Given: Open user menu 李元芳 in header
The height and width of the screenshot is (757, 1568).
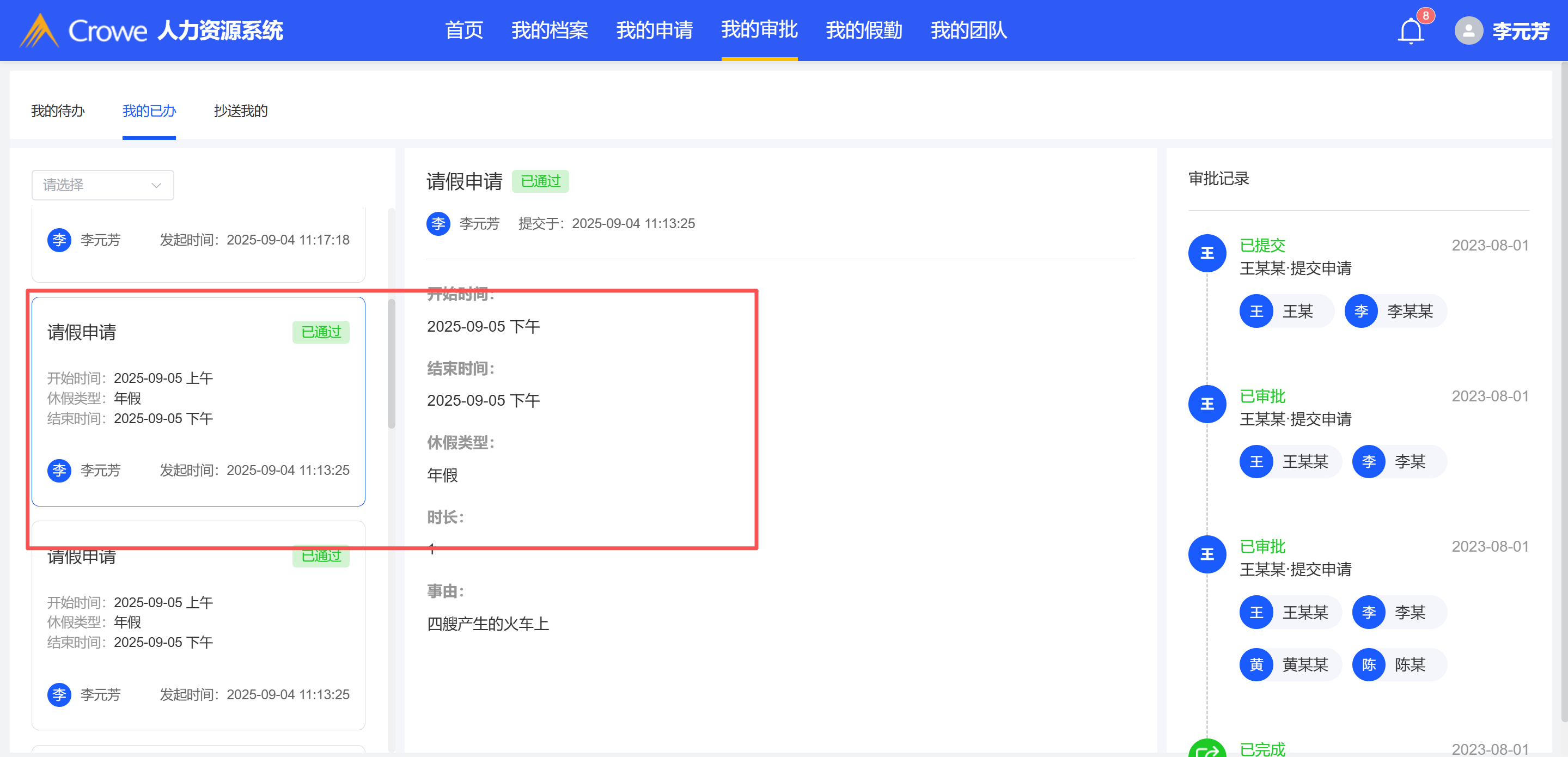Looking at the screenshot, I should tap(1520, 30).
